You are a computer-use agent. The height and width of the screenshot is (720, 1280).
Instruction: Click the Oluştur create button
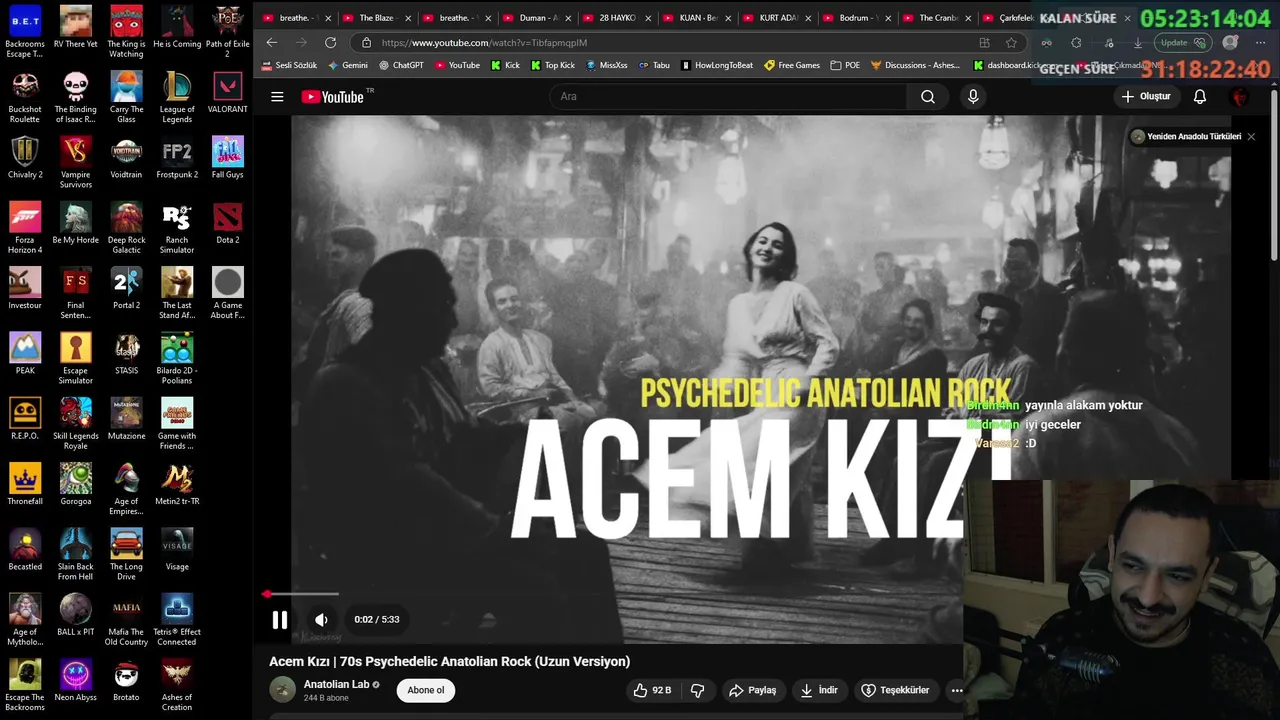point(1146,97)
